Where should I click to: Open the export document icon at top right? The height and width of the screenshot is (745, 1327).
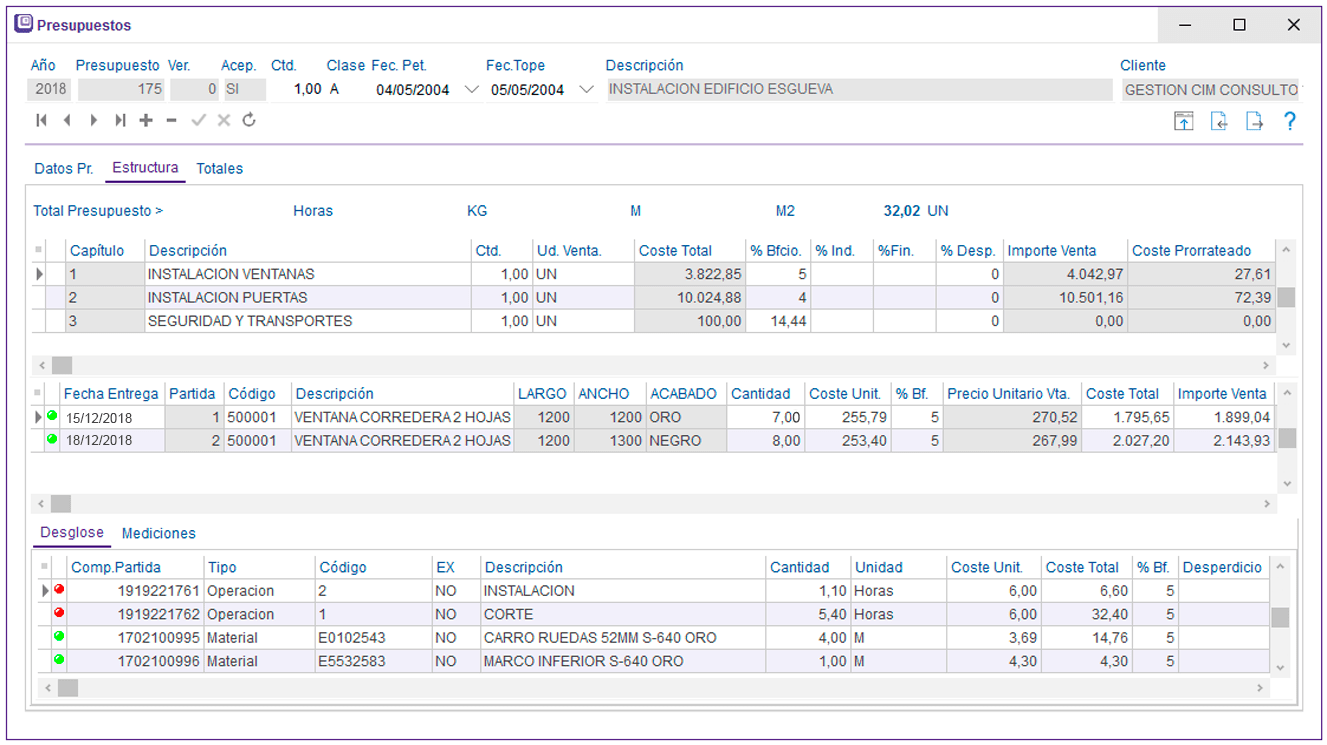point(1255,121)
